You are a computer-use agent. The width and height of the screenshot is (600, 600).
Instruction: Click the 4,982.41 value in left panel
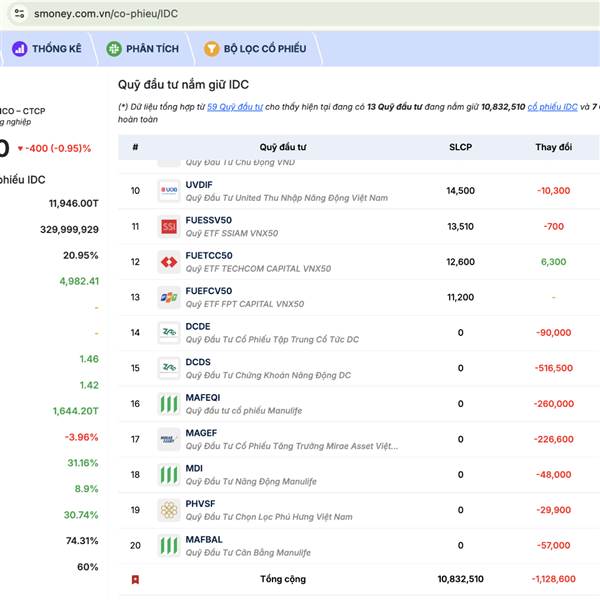click(79, 281)
